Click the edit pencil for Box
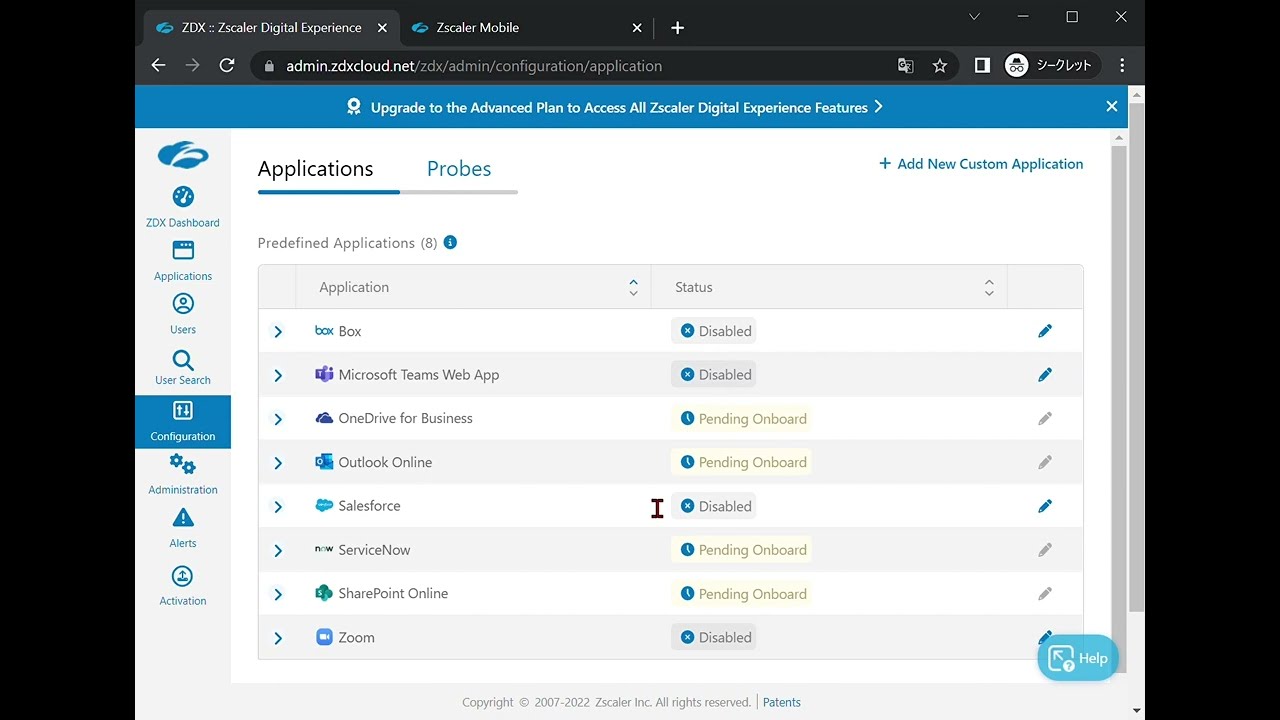This screenshot has width=1280, height=720. [1045, 331]
